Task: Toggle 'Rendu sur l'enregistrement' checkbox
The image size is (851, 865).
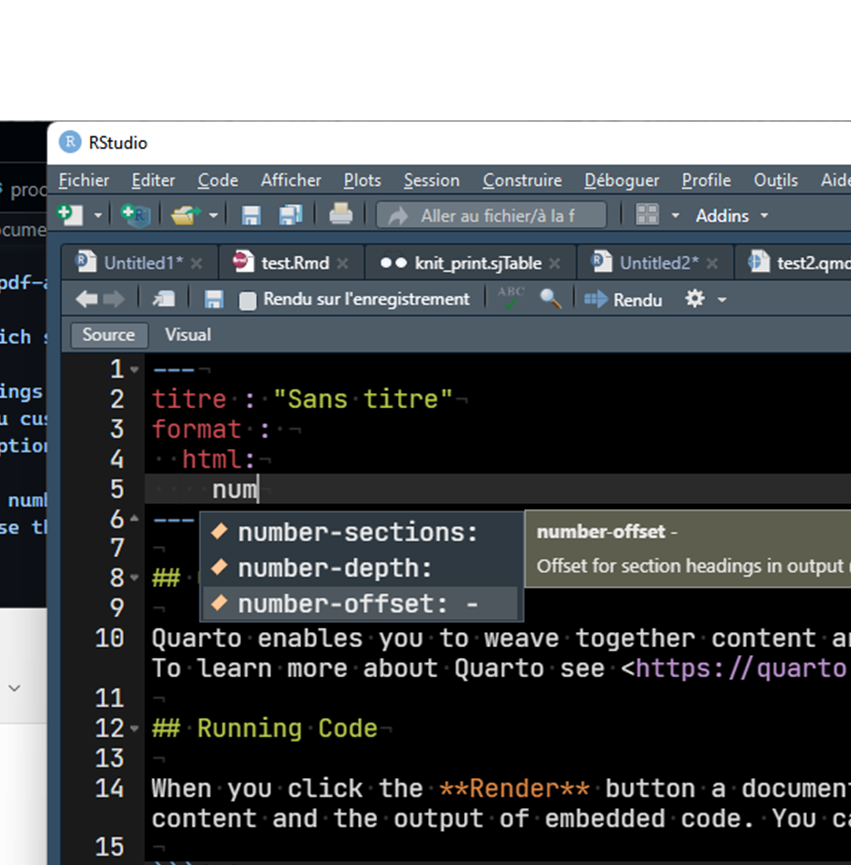Action: (248, 301)
